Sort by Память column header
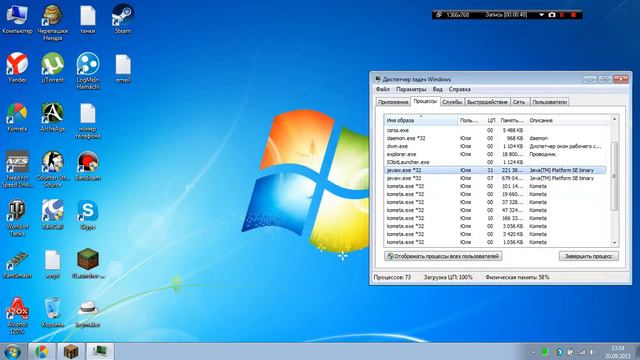The height and width of the screenshot is (360, 640). click(x=513, y=120)
